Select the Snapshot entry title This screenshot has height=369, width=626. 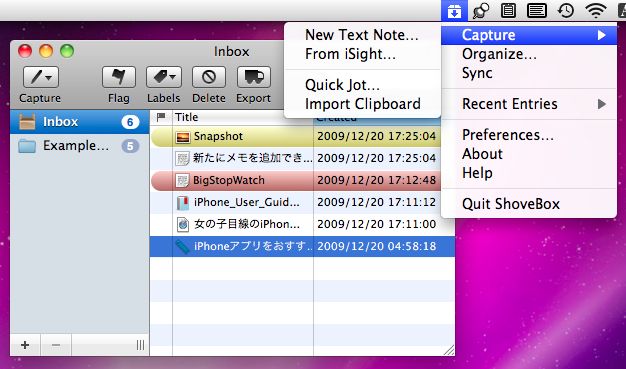point(218,137)
